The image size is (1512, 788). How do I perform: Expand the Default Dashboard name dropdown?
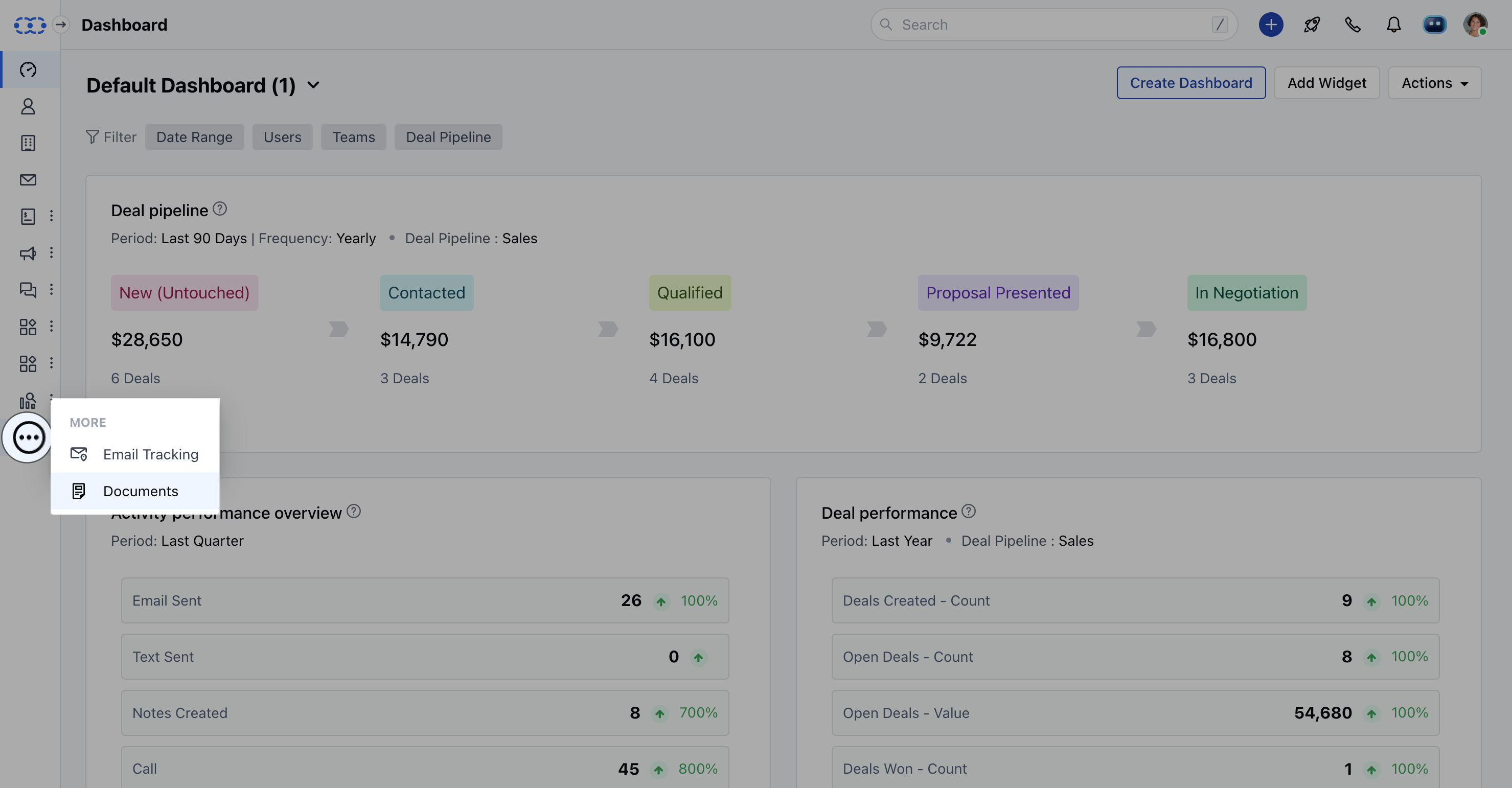coord(313,85)
